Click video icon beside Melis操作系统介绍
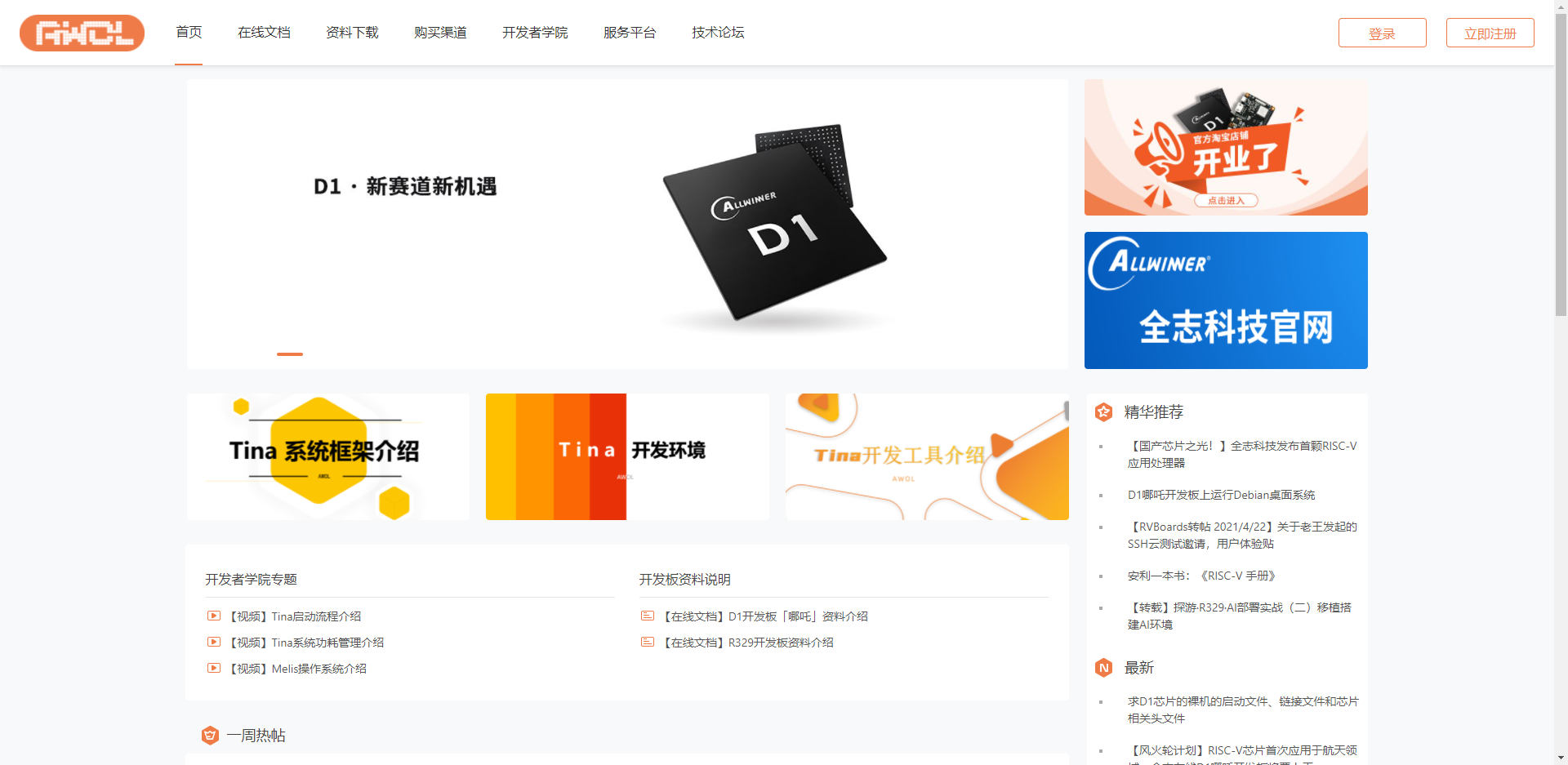 [214, 668]
